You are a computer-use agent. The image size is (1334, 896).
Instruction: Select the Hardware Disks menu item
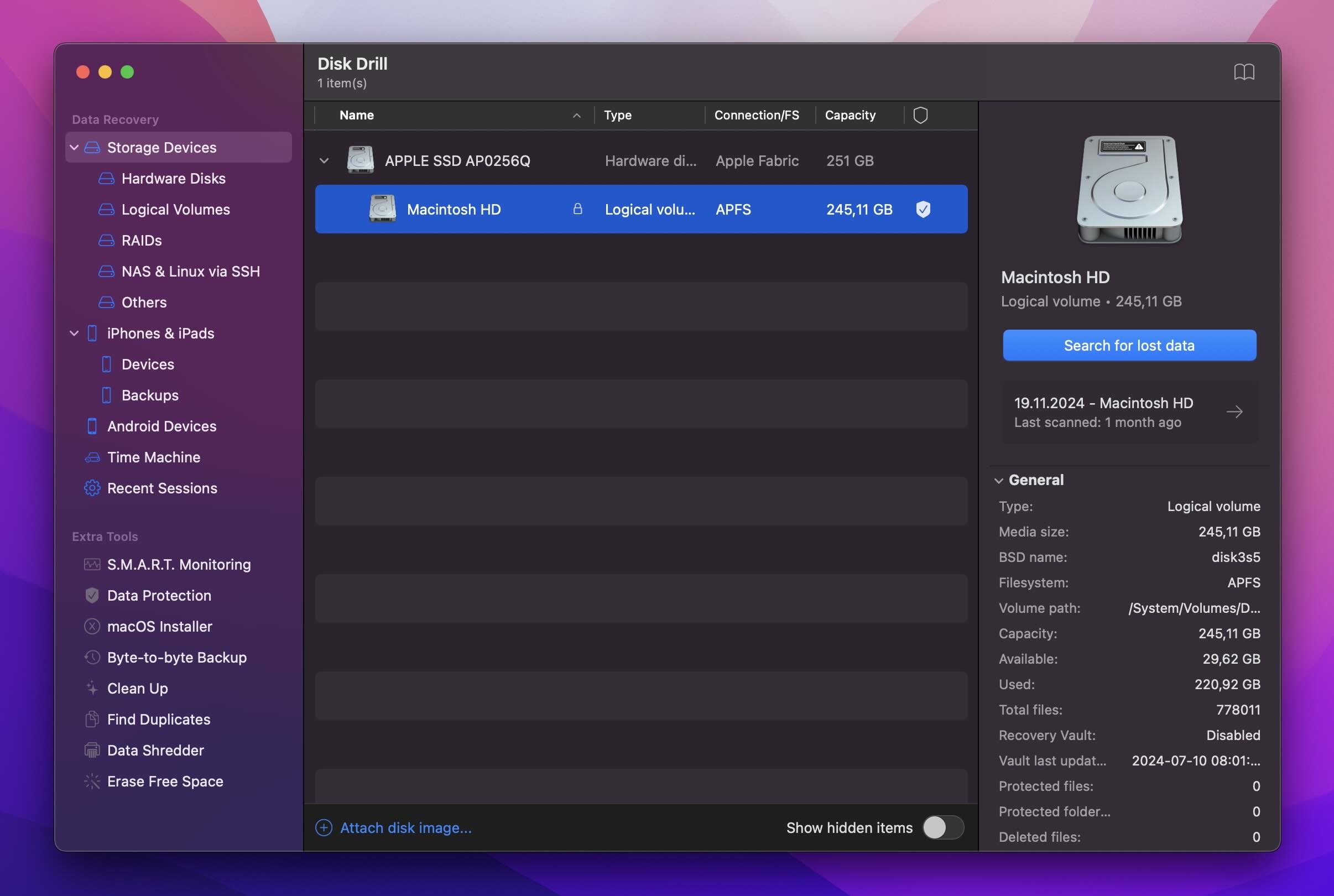(173, 178)
